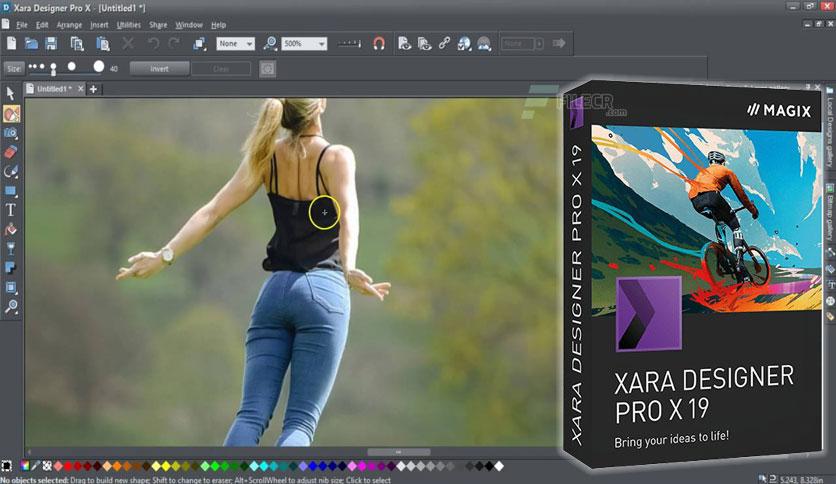The image size is (836, 484).
Task: Click the greyed right arrow button
Action: pos(559,43)
